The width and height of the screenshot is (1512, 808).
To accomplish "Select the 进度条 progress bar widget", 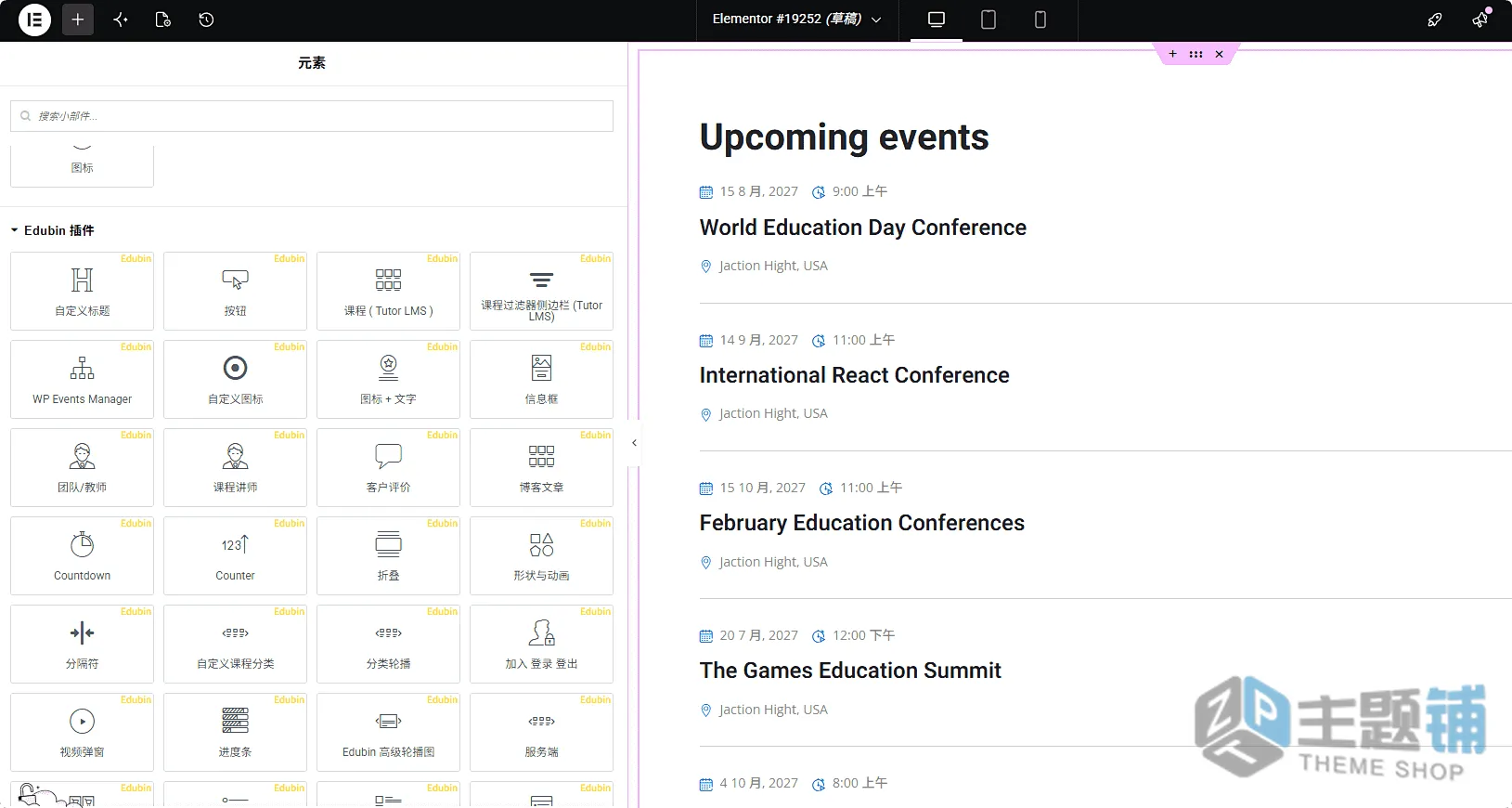I will click(x=235, y=732).
